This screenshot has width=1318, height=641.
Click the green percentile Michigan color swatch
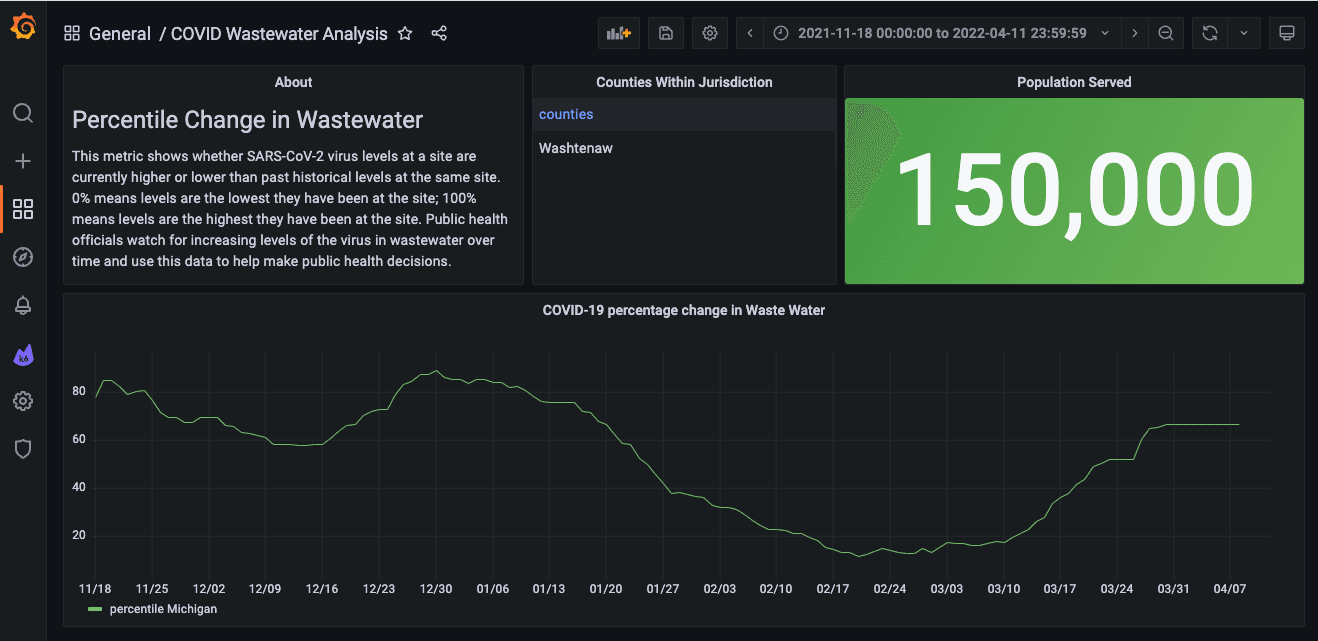(x=95, y=609)
